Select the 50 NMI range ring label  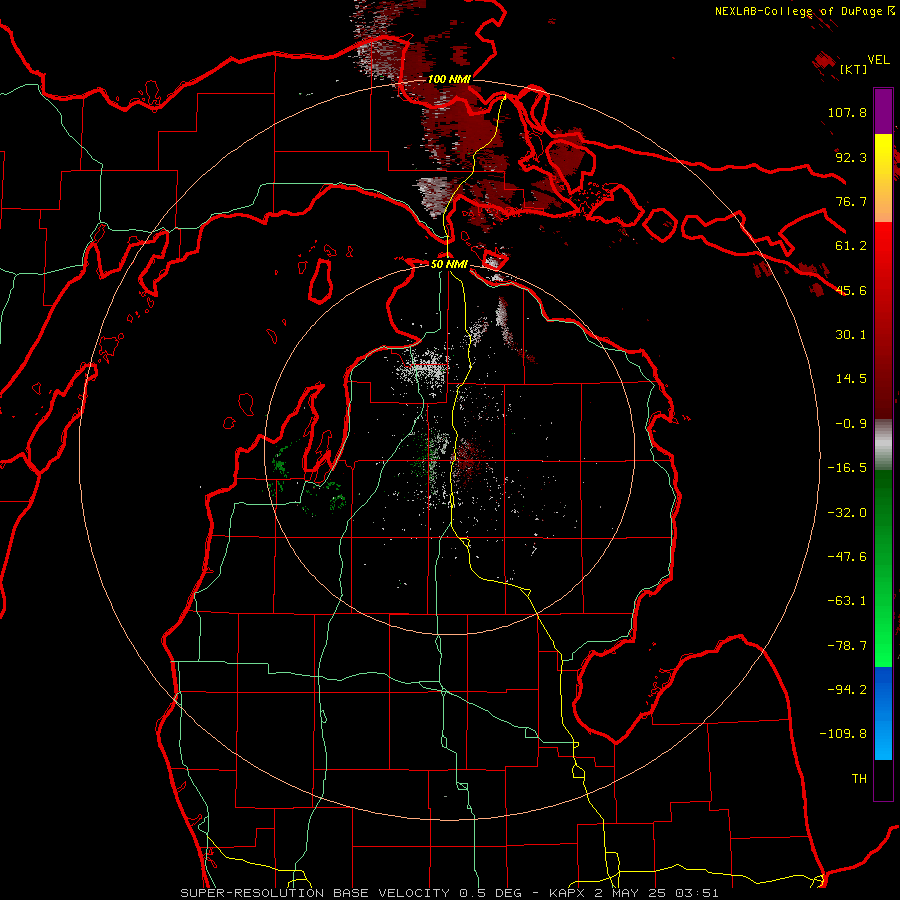coord(449,264)
